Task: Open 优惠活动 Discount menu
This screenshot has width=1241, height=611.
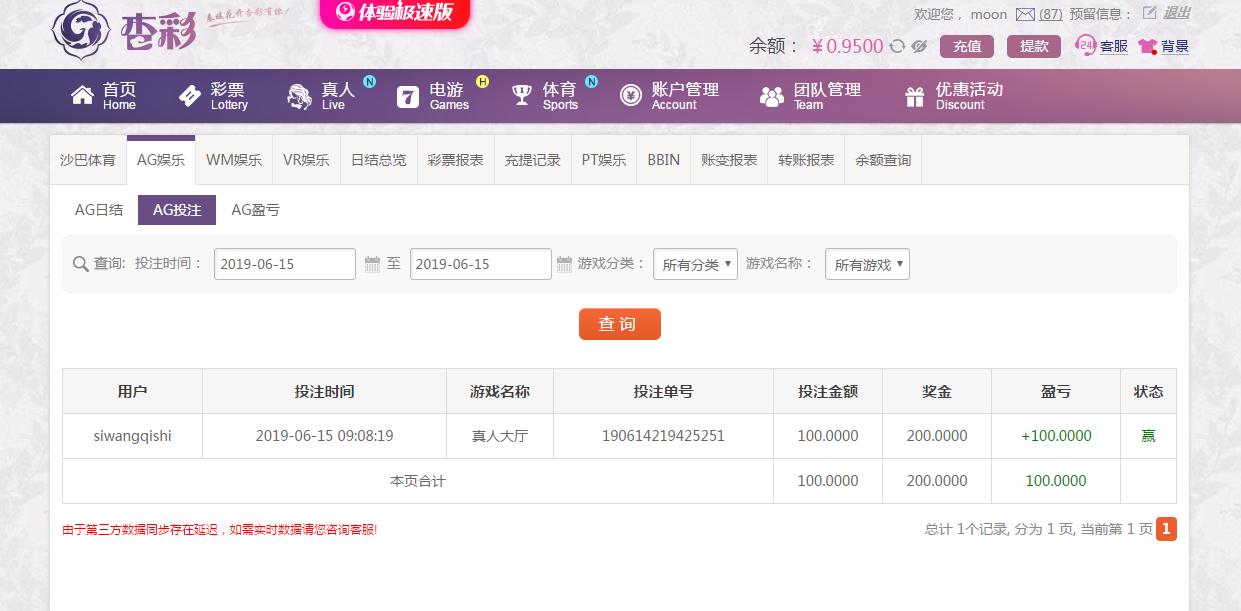Action: coord(969,96)
